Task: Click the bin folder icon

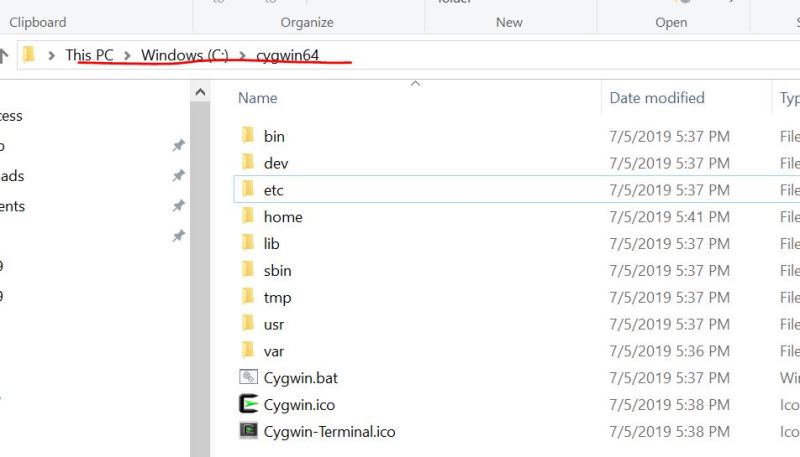Action: (x=248, y=136)
